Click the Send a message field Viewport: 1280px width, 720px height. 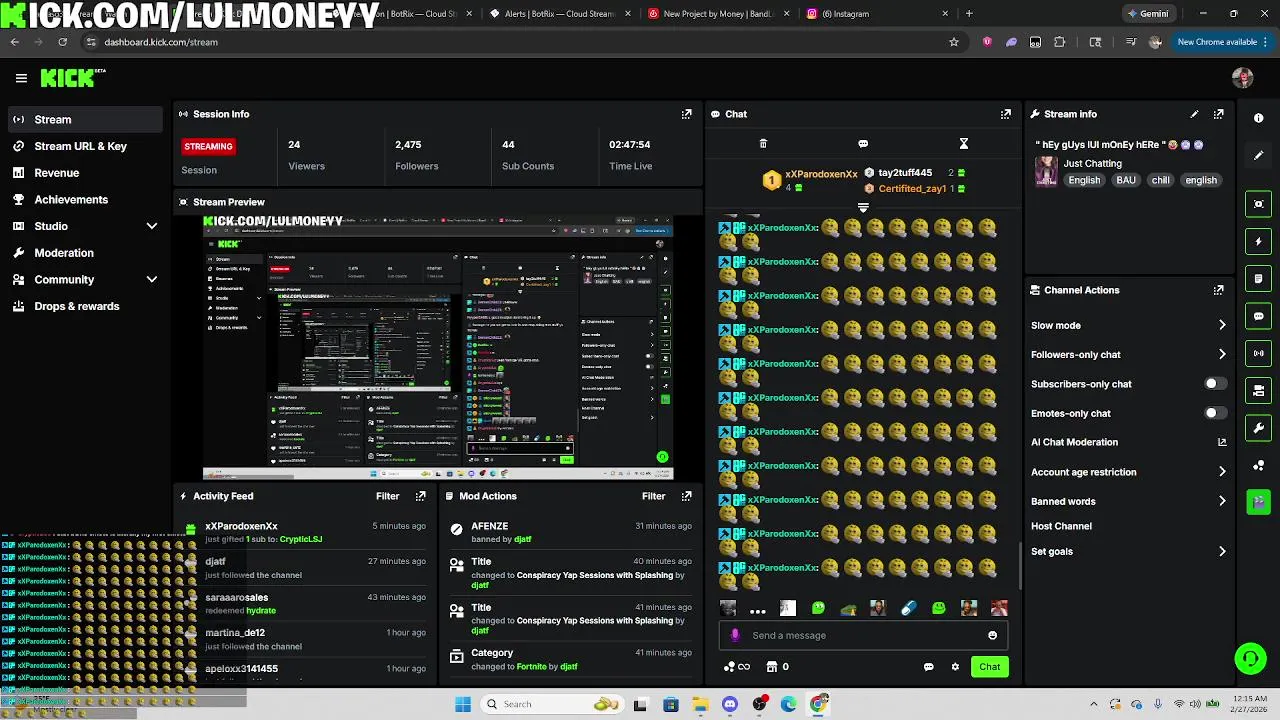(x=862, y=635)
